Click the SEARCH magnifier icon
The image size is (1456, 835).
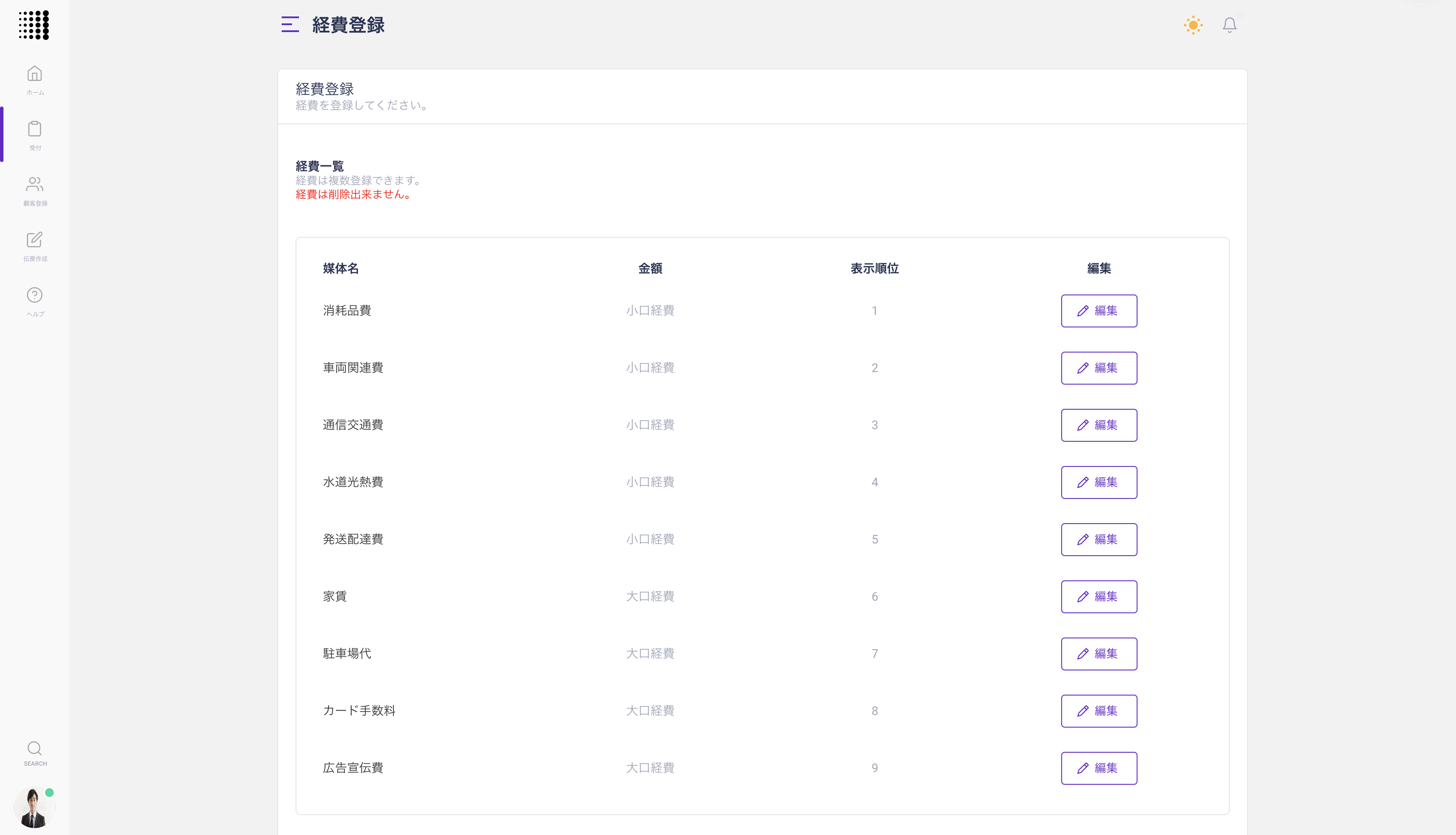pyautogui.click(x=34, y=749)
